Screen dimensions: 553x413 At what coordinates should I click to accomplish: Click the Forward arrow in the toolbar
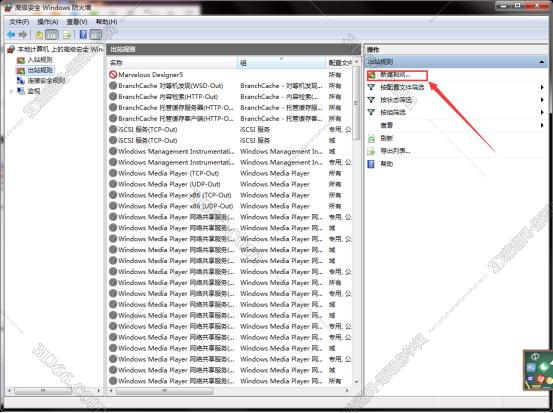point(23,35)
